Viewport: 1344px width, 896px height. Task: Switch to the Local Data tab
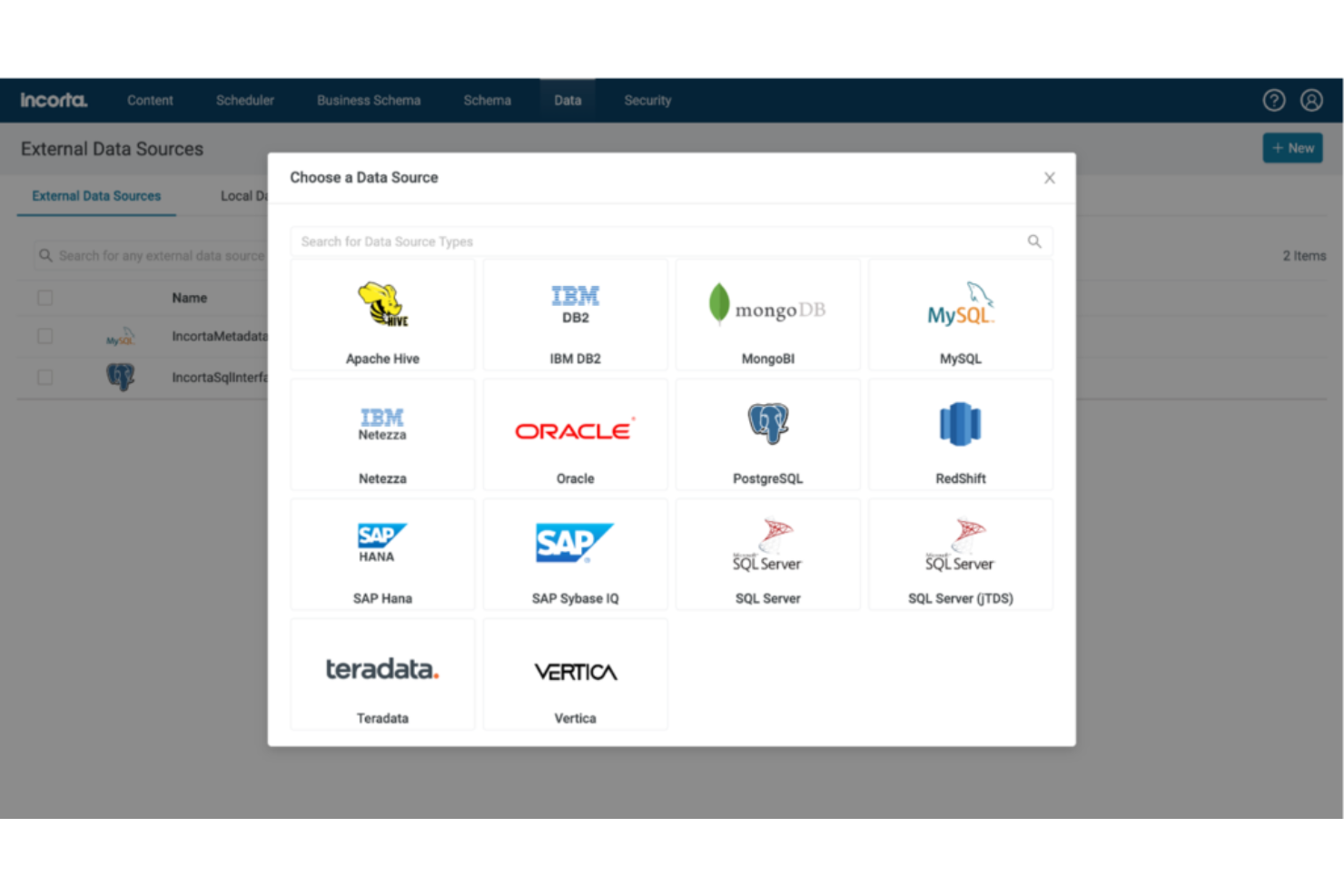(243, 196)
